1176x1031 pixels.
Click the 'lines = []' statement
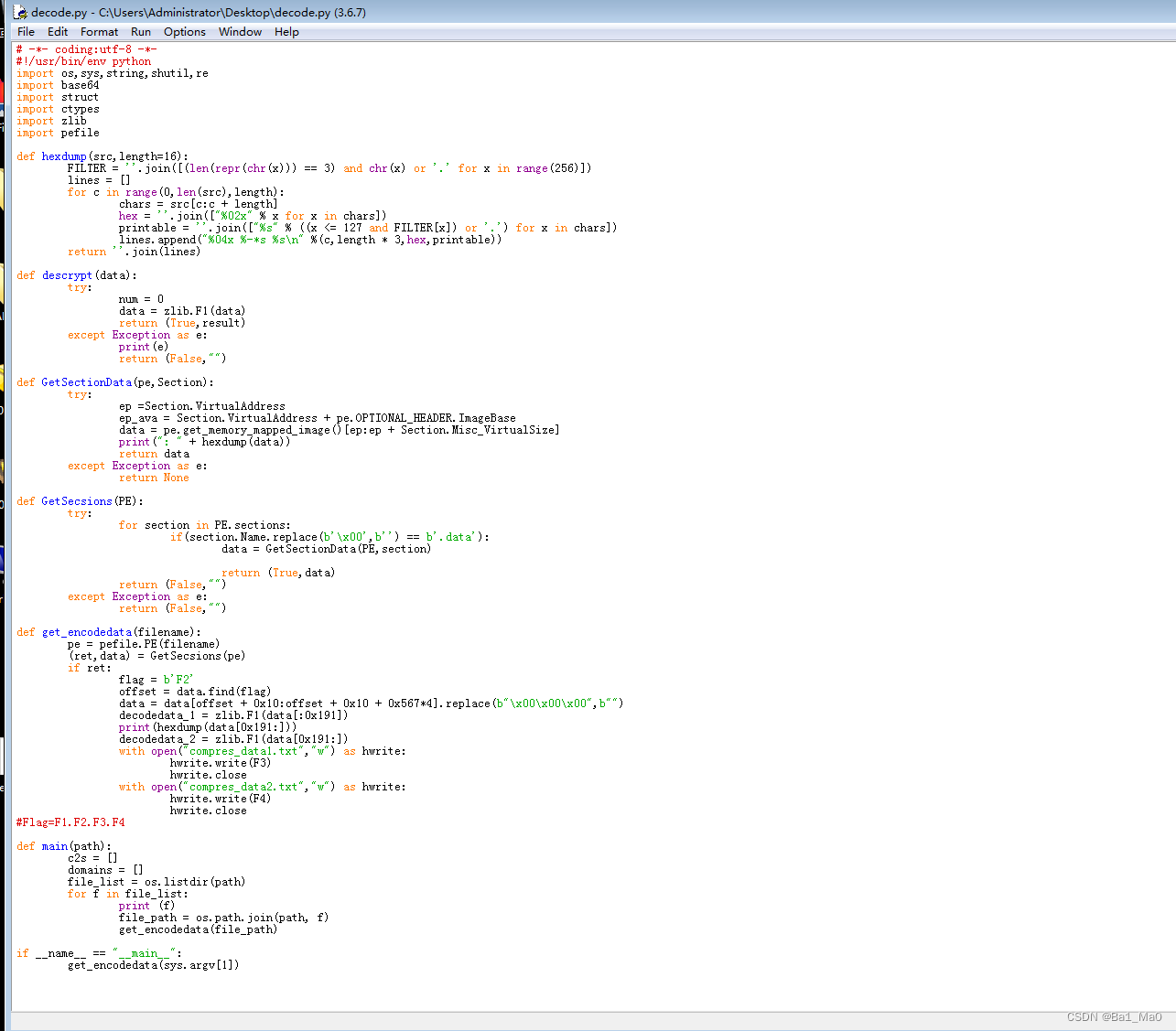99,180
